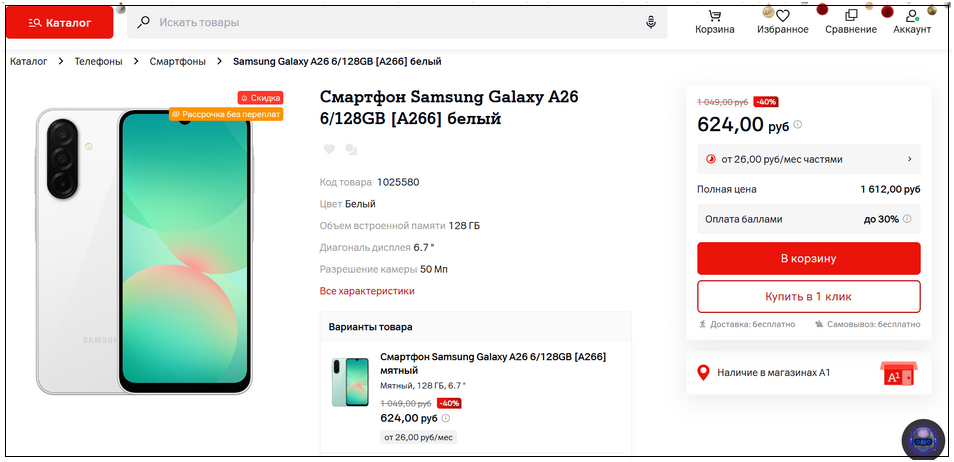Click the В корзину button
954x462 pixels.
(x=808, y=258)
